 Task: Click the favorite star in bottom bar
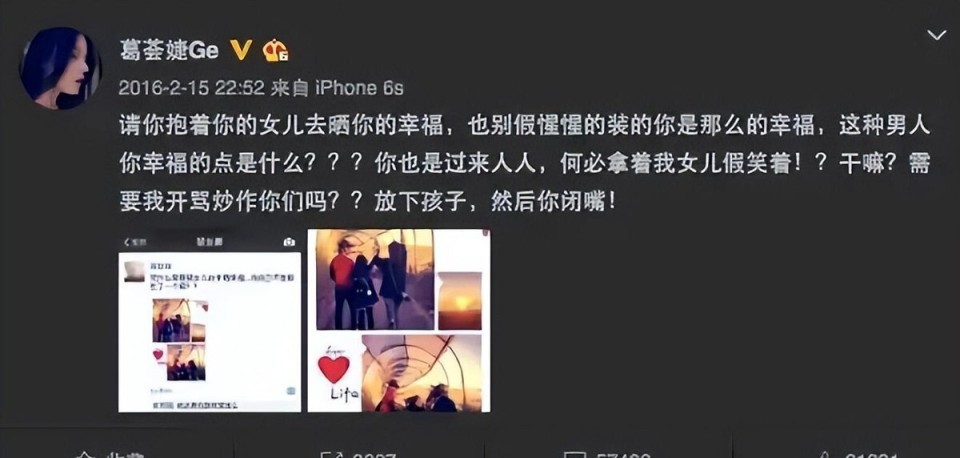[84, 456]
